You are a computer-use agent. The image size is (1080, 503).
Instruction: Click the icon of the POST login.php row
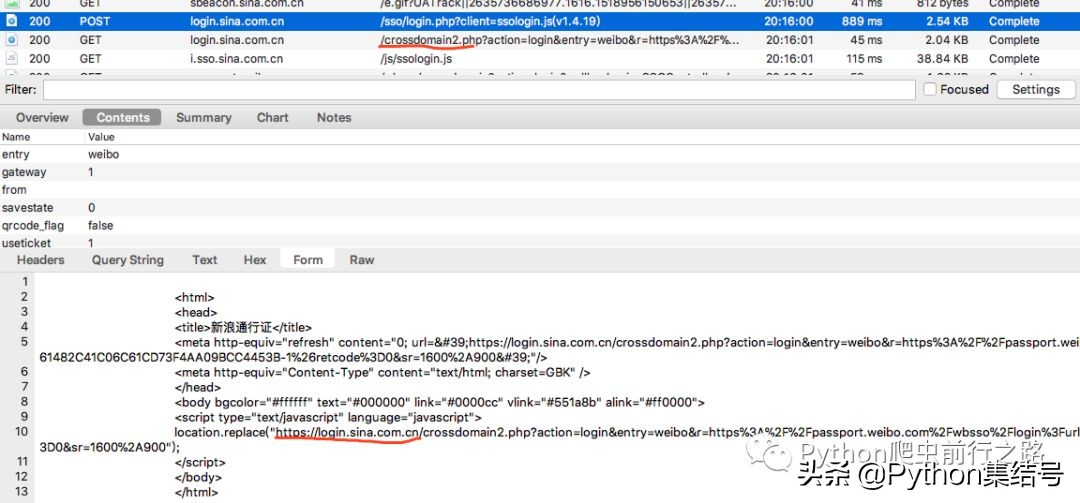pyautogui.click(x=12, y=22)
